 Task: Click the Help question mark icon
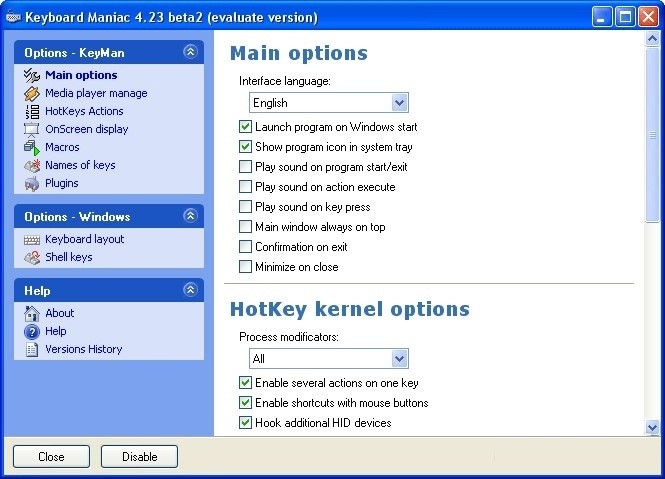point(32,331)
